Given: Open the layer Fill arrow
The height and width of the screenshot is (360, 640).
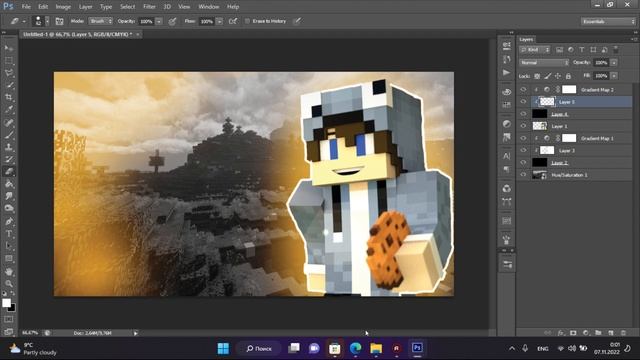Looking at the screenshot, I should coord(613,76).
